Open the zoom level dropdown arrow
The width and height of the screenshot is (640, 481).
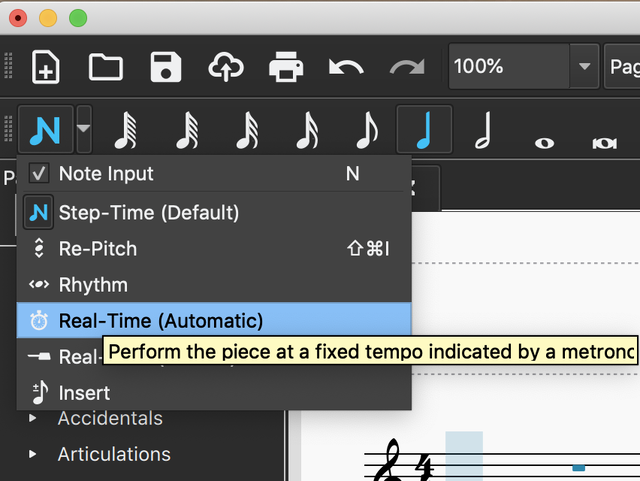pyautogui.click(x=584, y=67)
